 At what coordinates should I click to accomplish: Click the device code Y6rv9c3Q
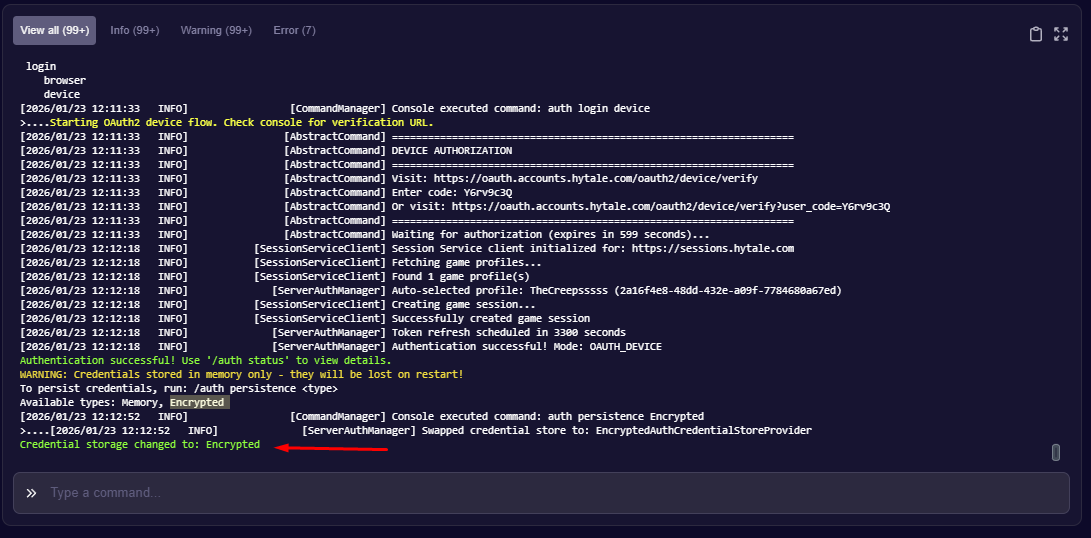[x=488, y=192]
